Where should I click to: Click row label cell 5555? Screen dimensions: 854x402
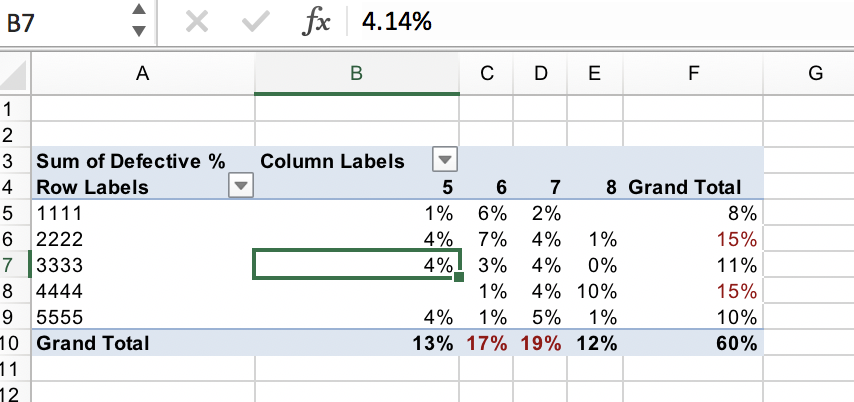pos(143,317)
